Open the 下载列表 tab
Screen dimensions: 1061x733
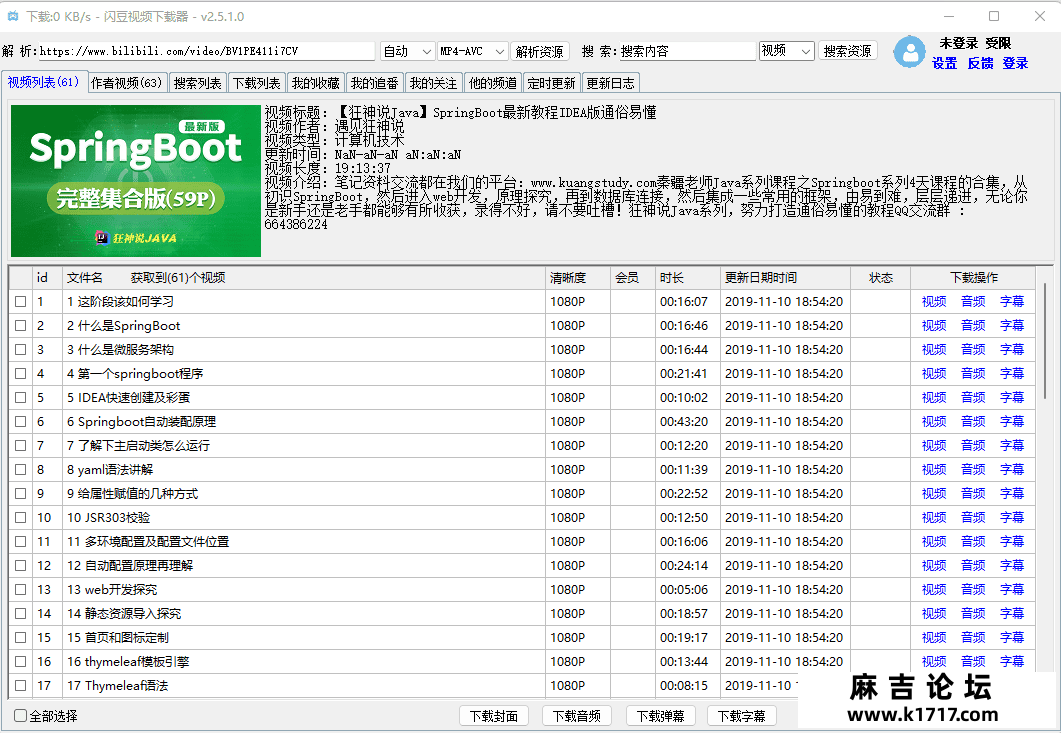(x=256, y=83)
